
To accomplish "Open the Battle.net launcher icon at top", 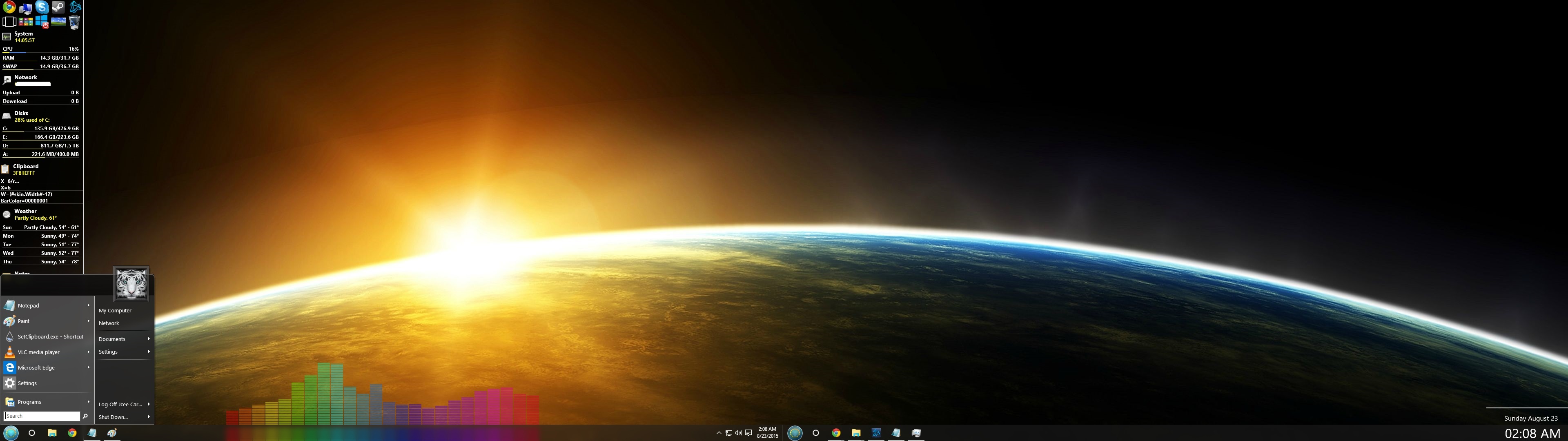I will pyautogui.click(x=75, y=7).
